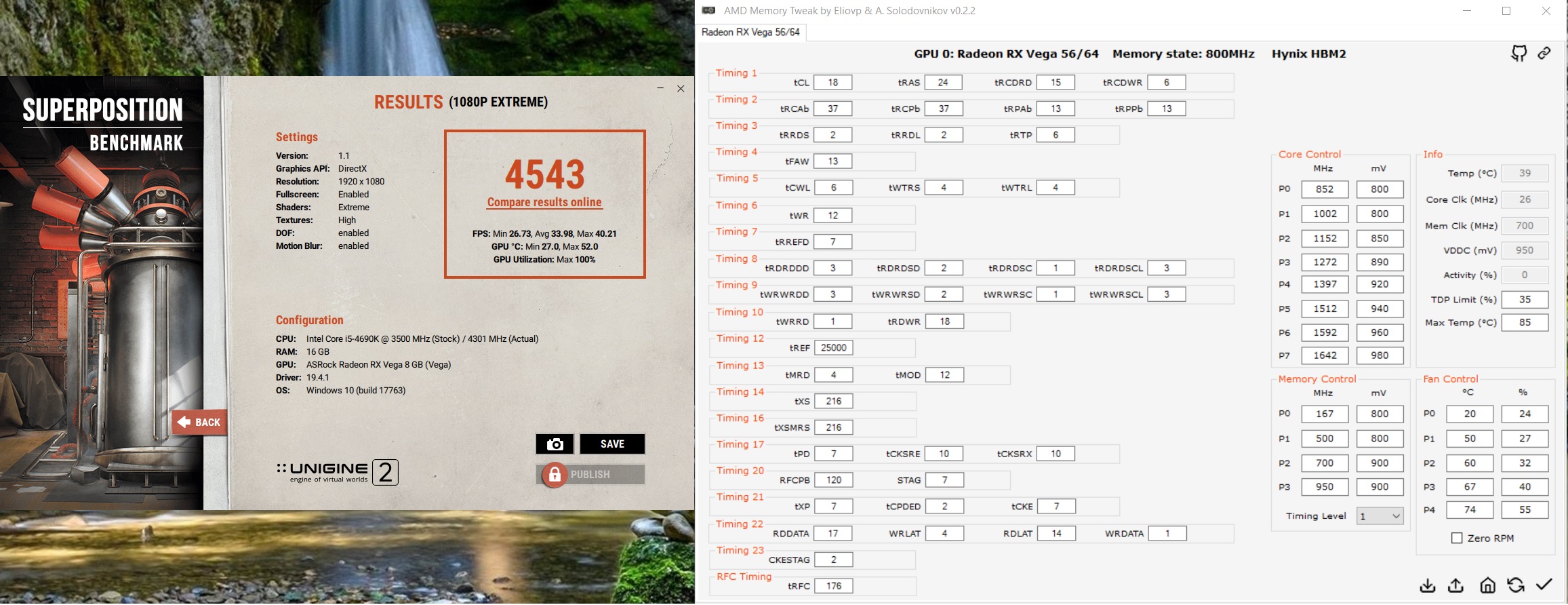
Task: Edit the tCKSRX timing field
Action: click(1056, 454)
